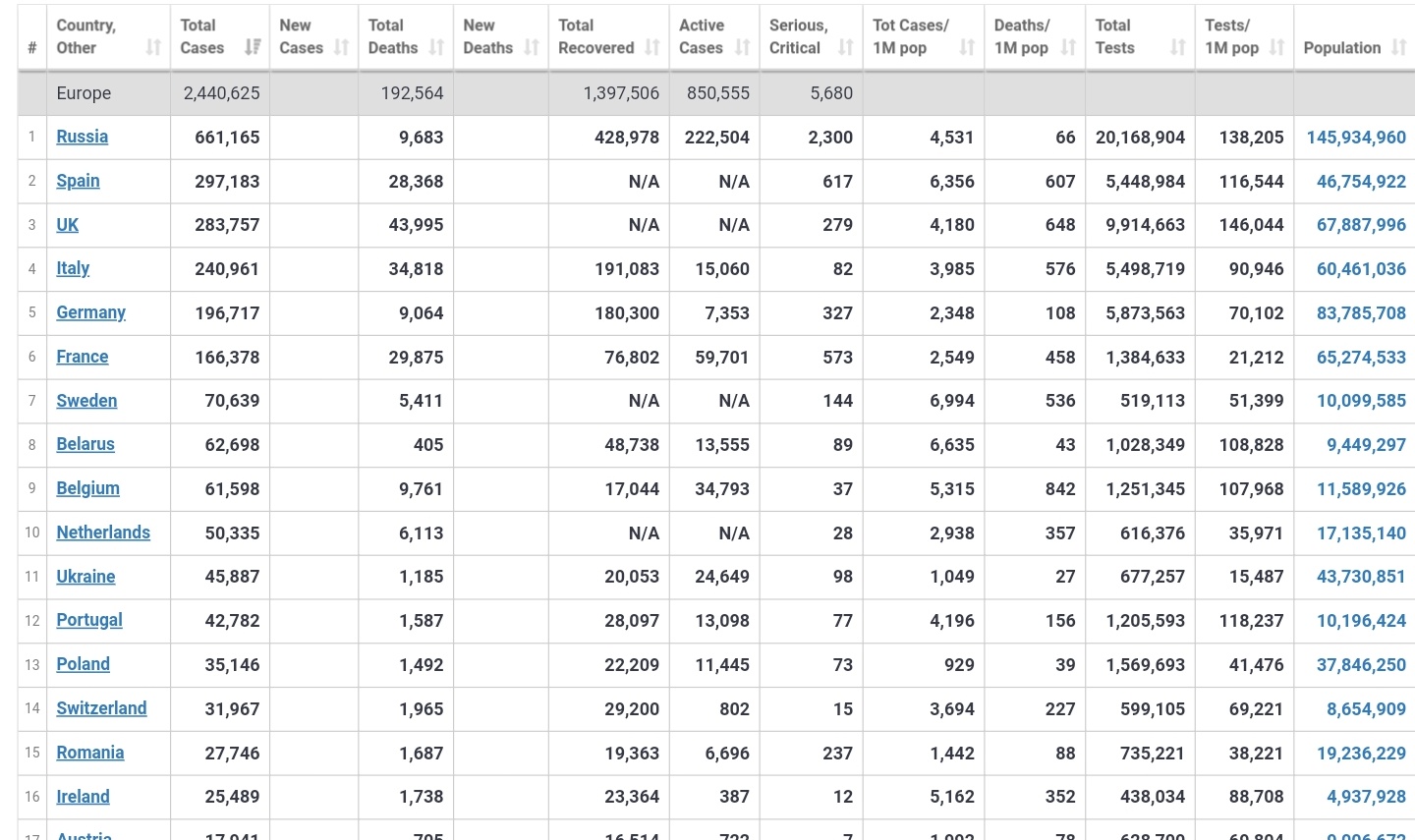Viewport: 1415px width, 840px height.
Task: Click Belarus population 9,449,297 link
Action: (1366, 445)
